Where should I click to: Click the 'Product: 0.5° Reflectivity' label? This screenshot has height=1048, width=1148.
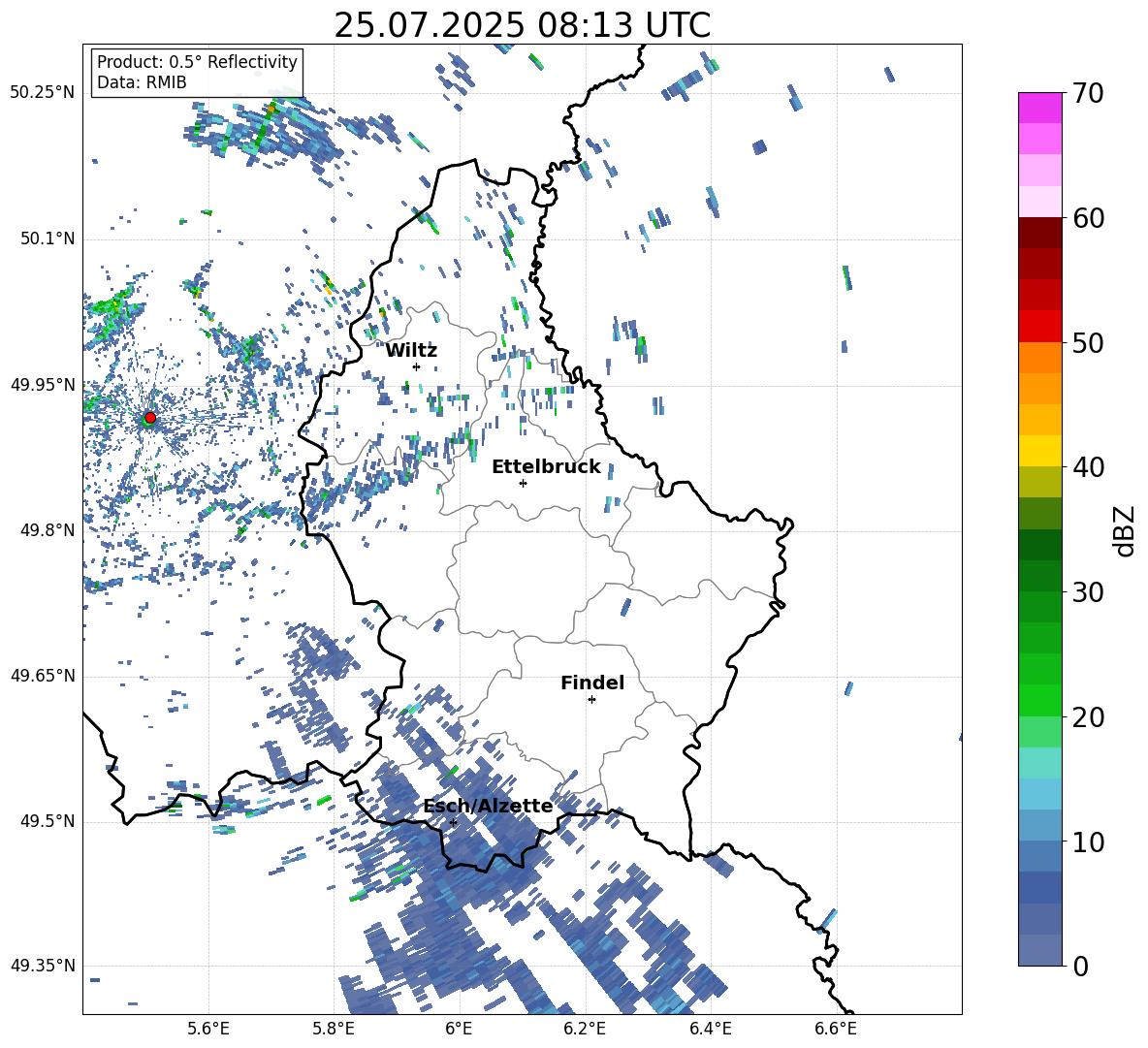click(x=197, y=61)
